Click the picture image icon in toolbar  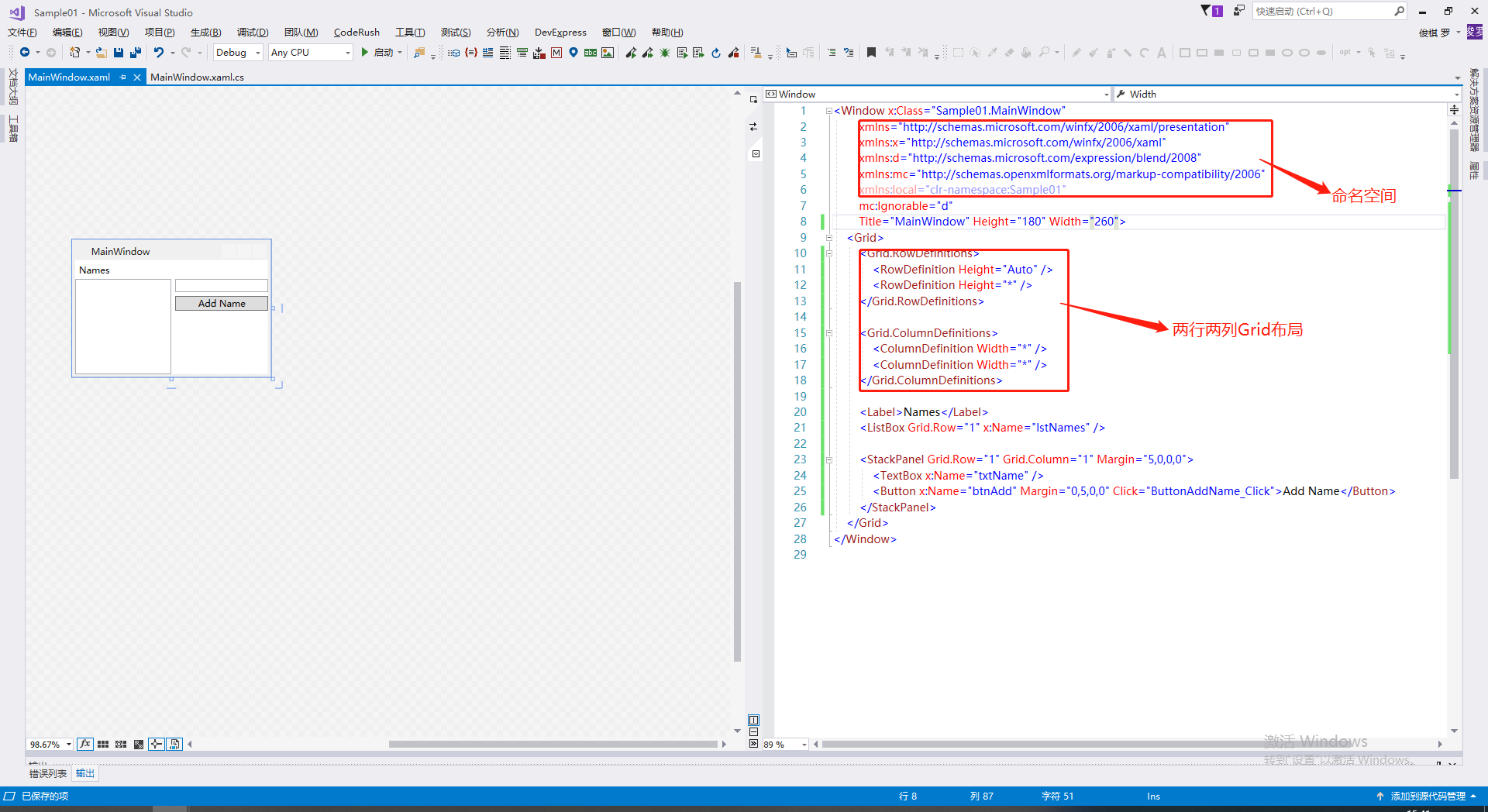coord(608,53)
